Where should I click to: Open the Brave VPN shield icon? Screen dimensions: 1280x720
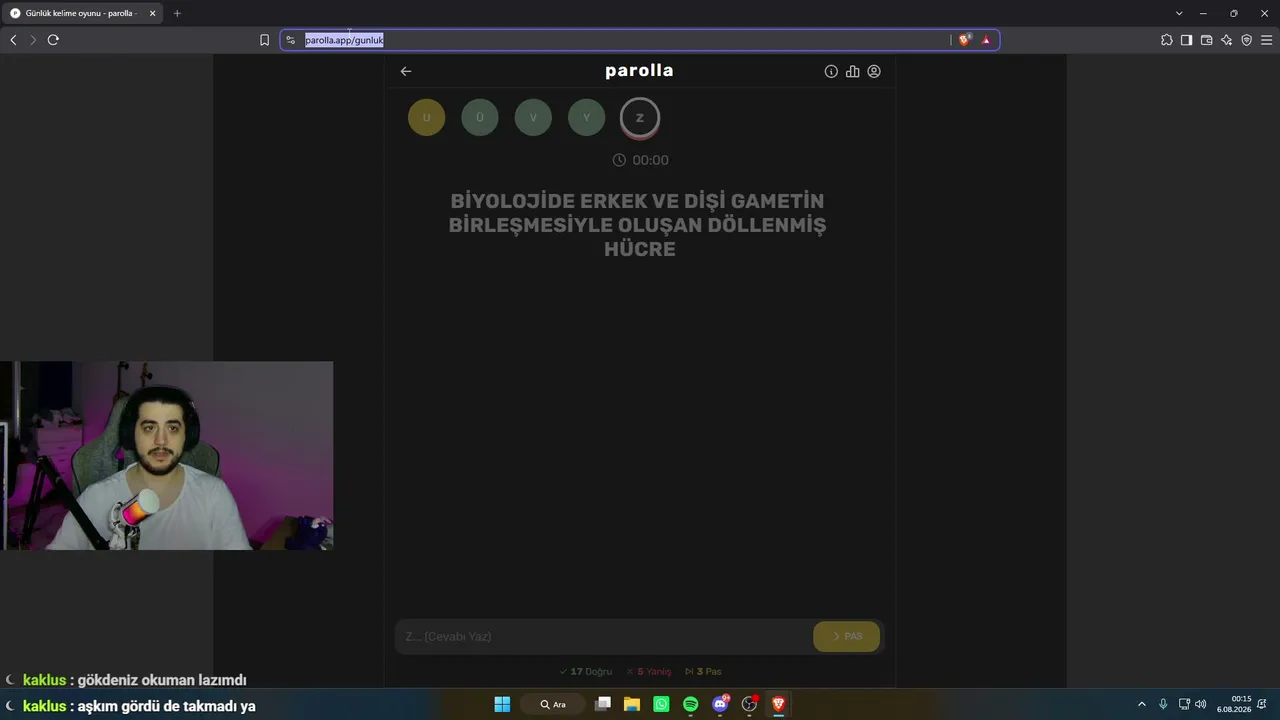pyautogui.click(x=1246, y=40)
